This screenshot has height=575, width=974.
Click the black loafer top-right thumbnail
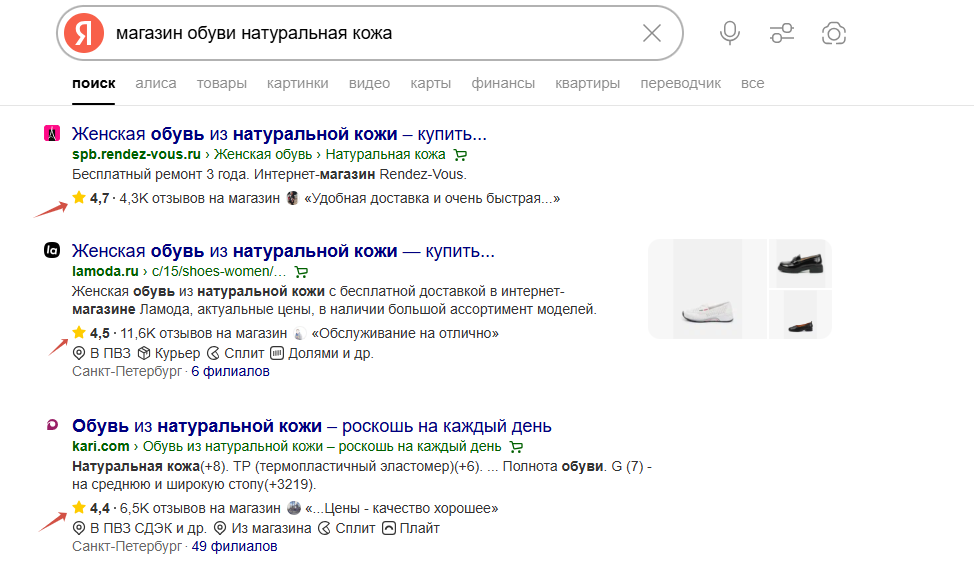pyautogui.click(x=800, y=263)
